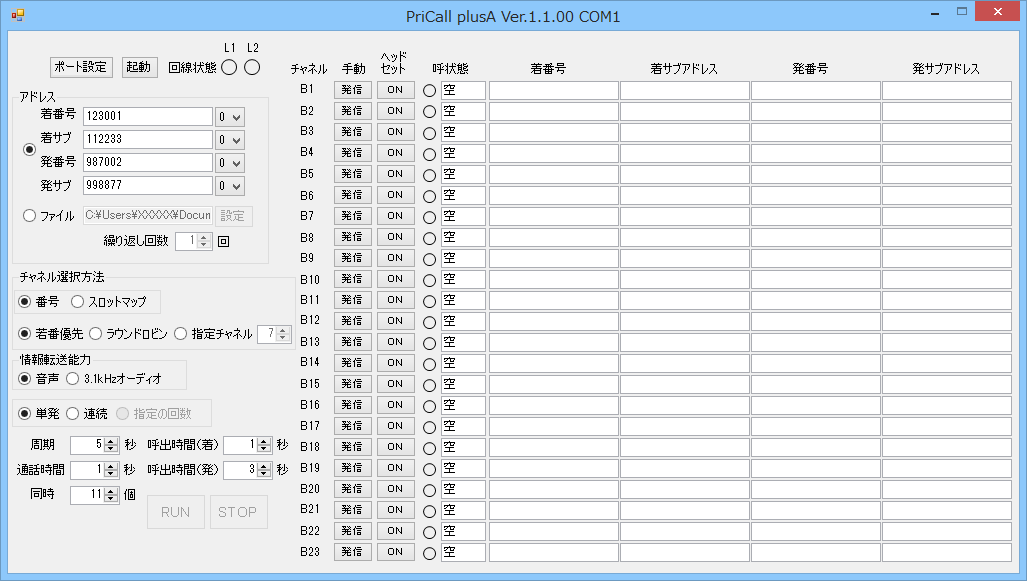
Task: Open the dropdown beside 着番号 field
Action: coord(230,117)
